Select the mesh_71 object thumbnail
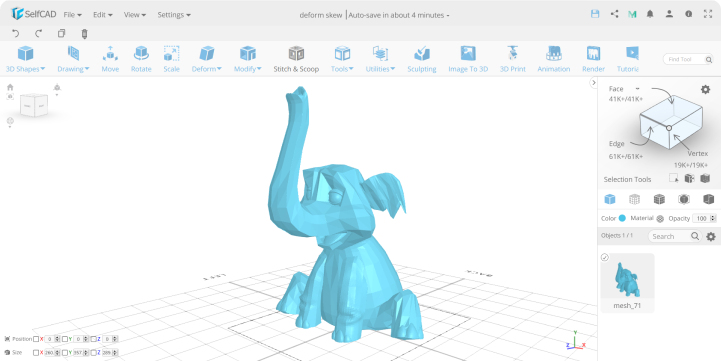Image resolution: width=721 pixels, height=361 pixels. click(627, 281)
